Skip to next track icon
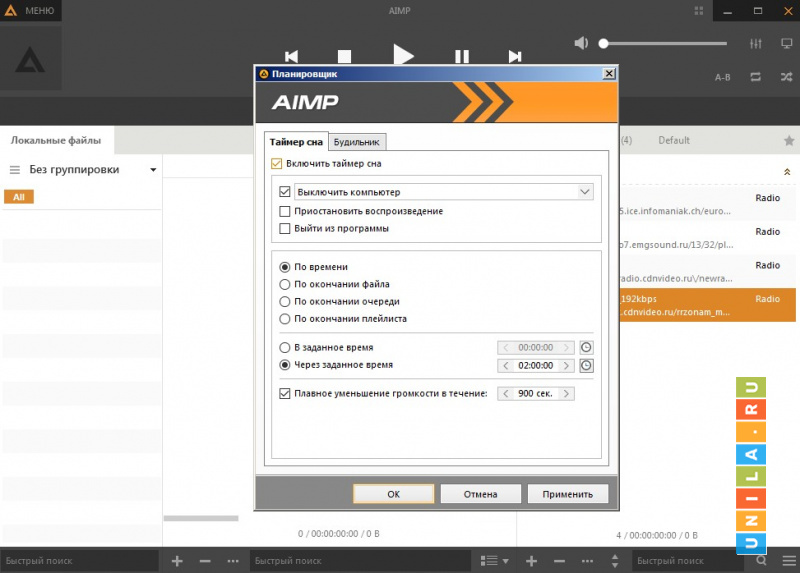This screenshot has height=573, width=800. click(515, 57)
